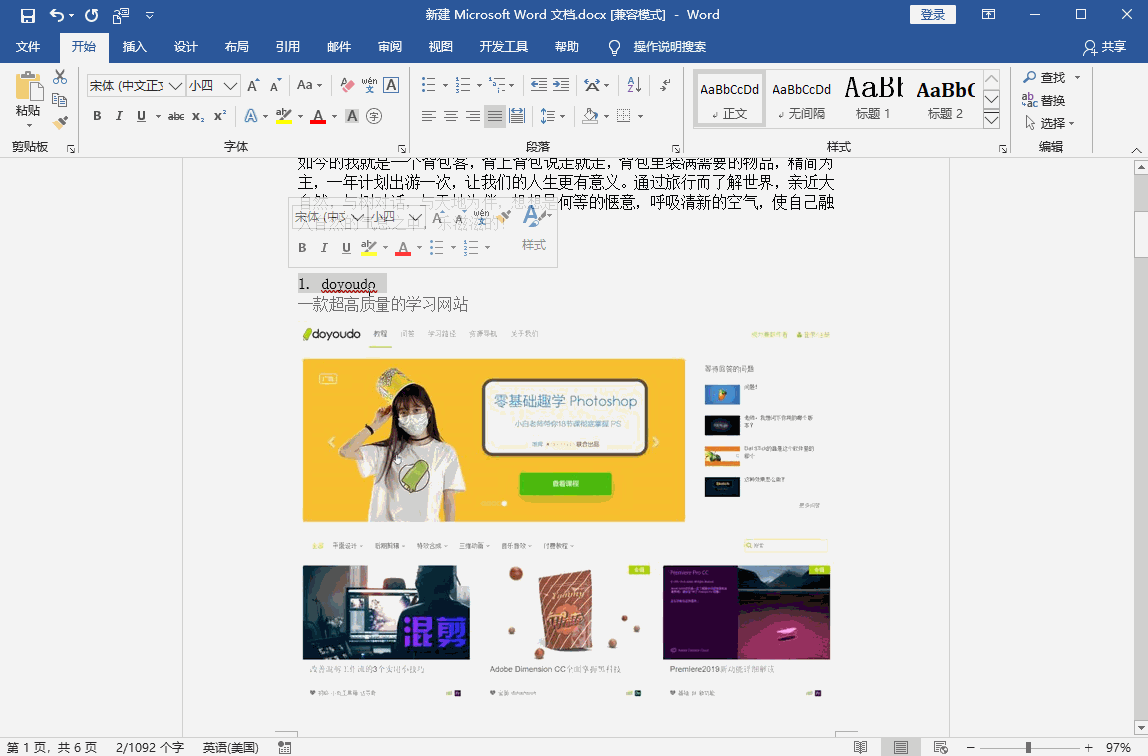The height and width of the screenshot is (756, 1148).
Task: Apply strikethrough formatting to text
Action: pos(176,115)
